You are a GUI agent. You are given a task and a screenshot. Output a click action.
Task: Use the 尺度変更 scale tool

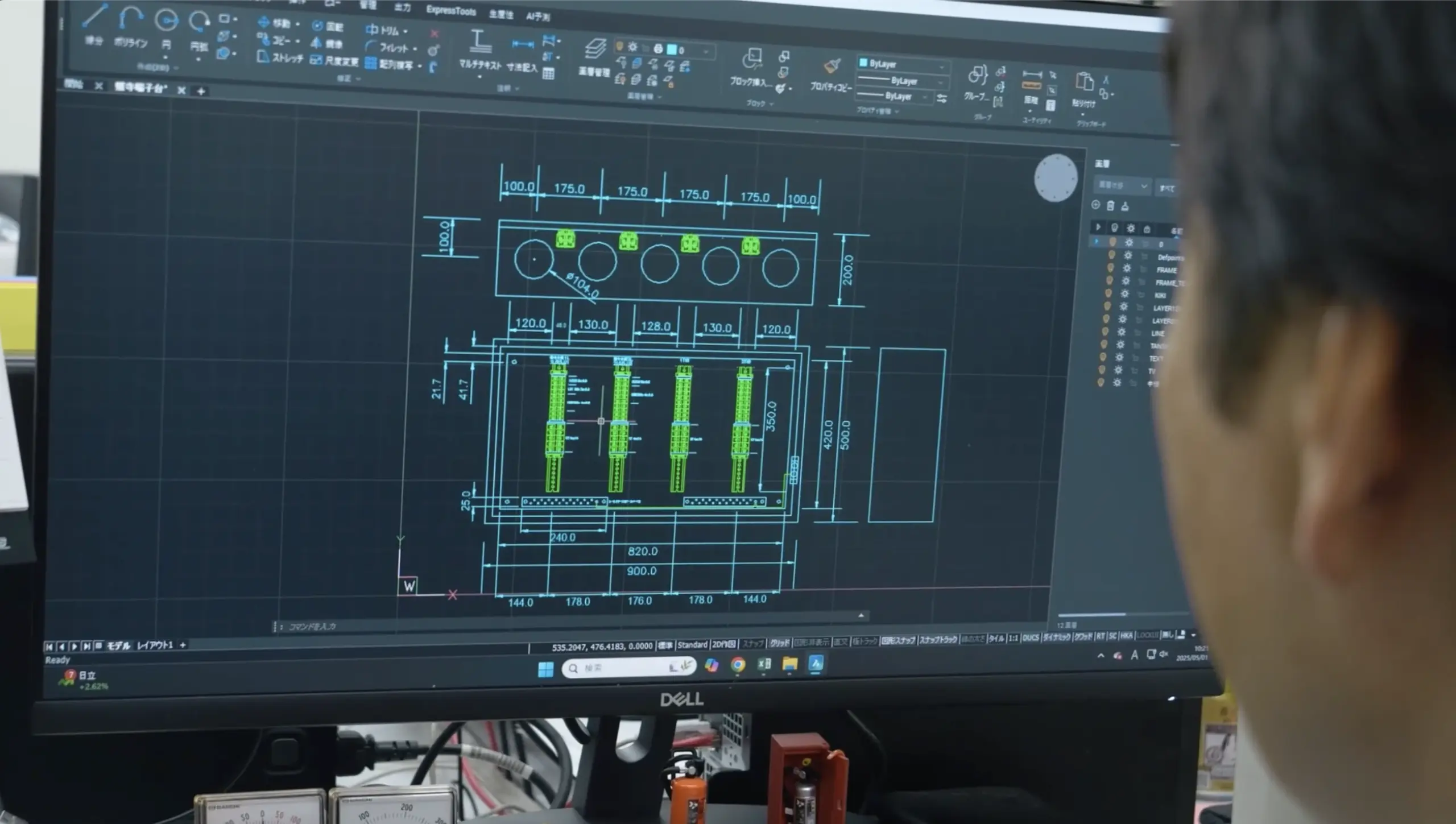point(334,60)
